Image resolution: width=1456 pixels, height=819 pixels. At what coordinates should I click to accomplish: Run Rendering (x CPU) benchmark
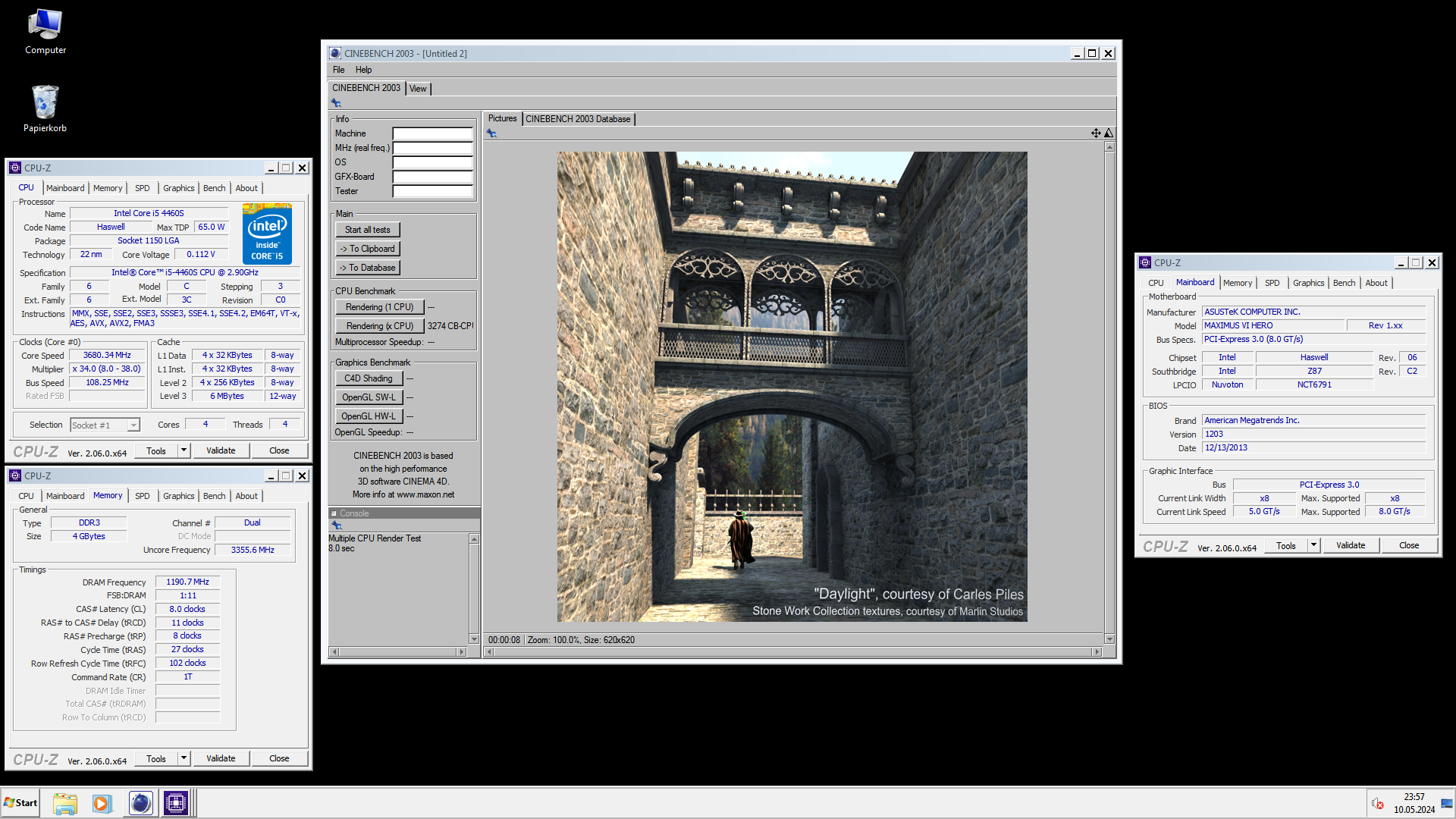pos(379,326)
